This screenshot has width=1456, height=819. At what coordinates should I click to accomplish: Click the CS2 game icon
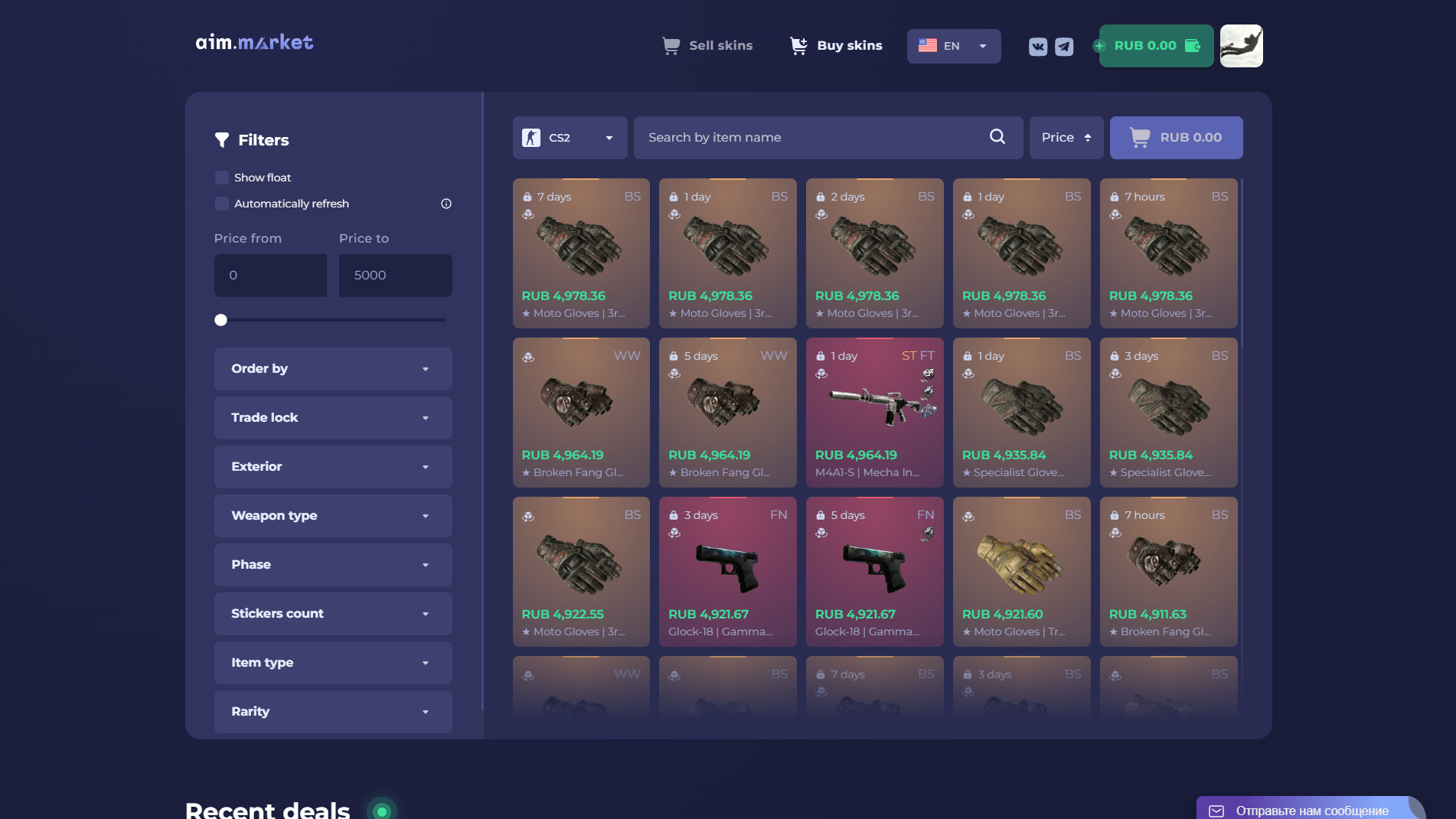pos(531,138)
